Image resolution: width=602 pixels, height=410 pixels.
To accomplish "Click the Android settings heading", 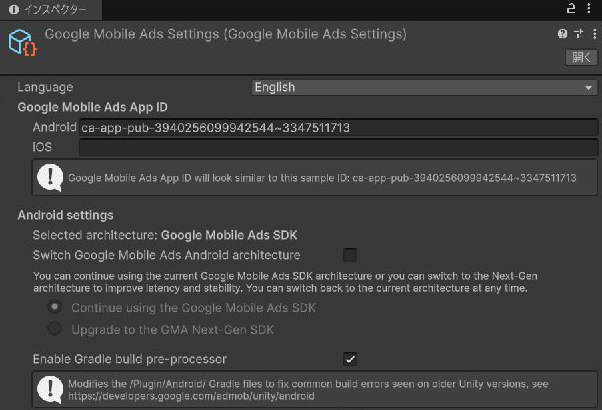I will point(65,215).
